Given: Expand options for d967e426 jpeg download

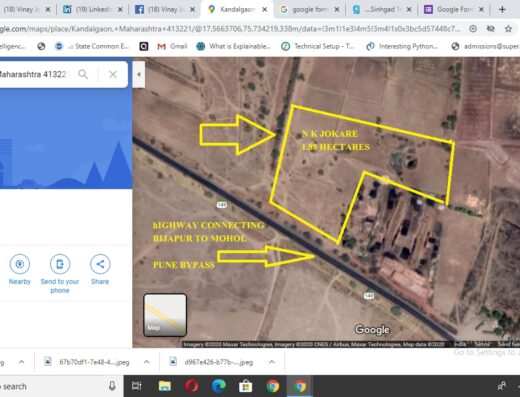Looking at the screenshot, I should tap(272, 362).
